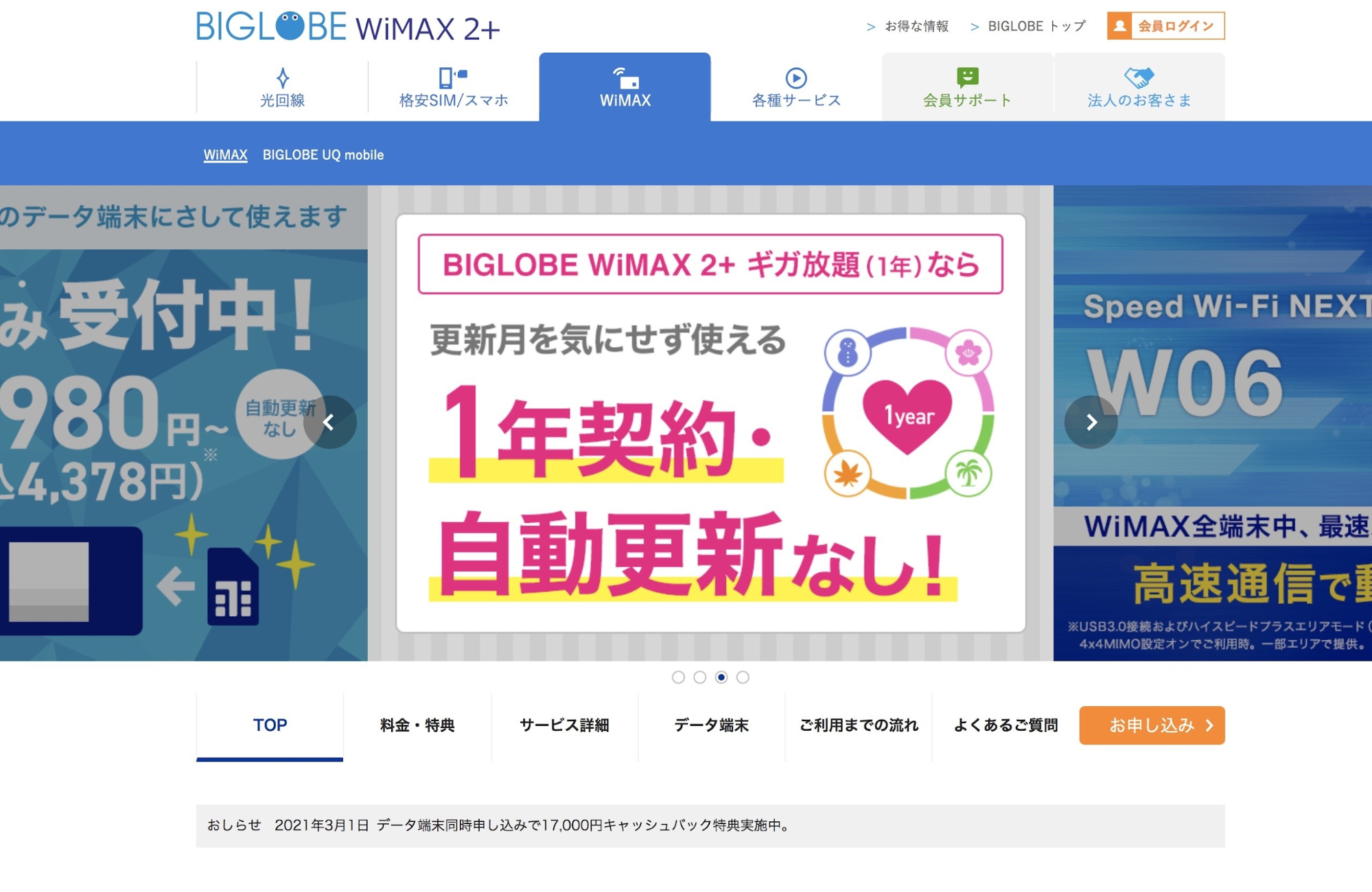Click the 会員ログイン person icon
The width and height of the screenshot is (1372, 892).
(x=1119, y=26)
